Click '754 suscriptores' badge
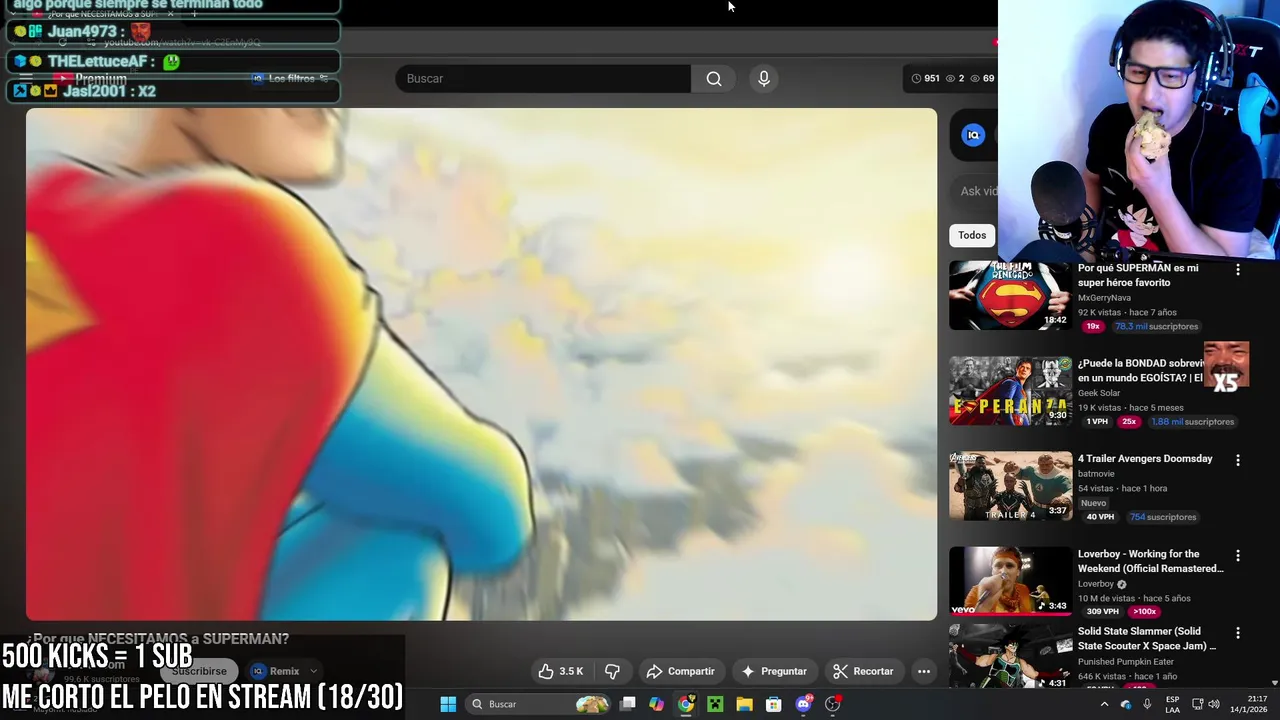This screenshot has height=720, width=1280. click(1162, 517)
